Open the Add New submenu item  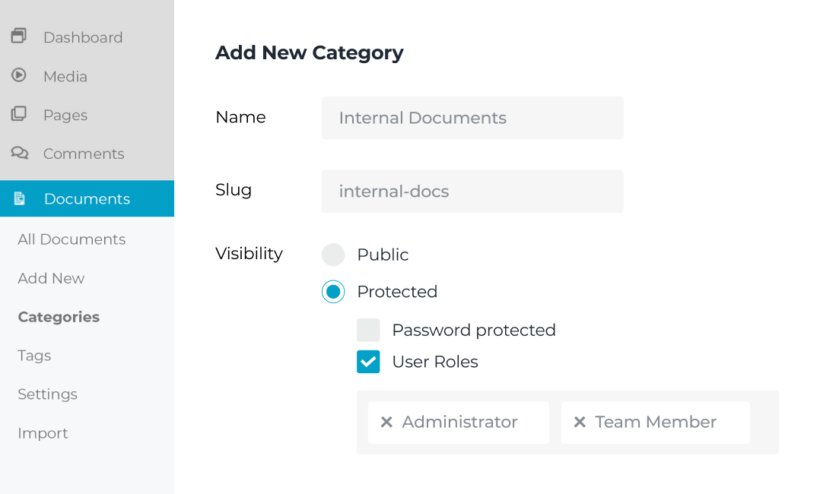[51, 278]
